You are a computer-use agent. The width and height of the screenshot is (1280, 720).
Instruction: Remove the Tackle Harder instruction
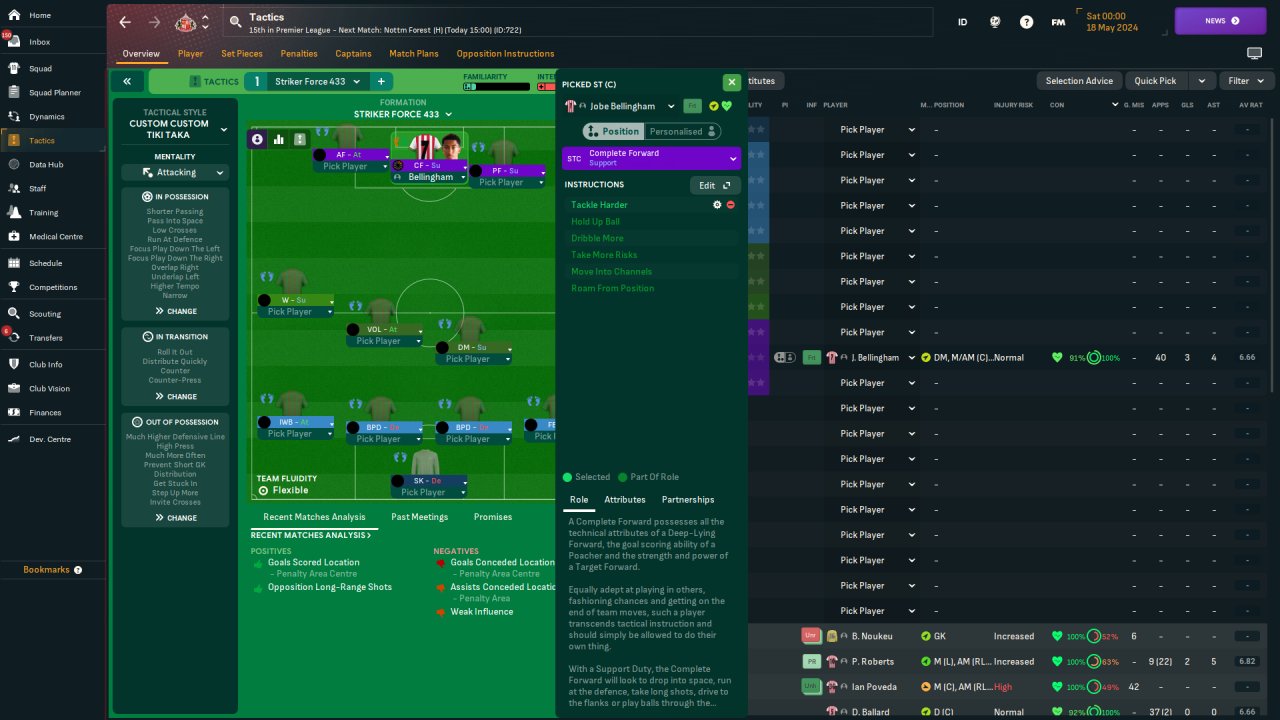(x=731, y=205)
